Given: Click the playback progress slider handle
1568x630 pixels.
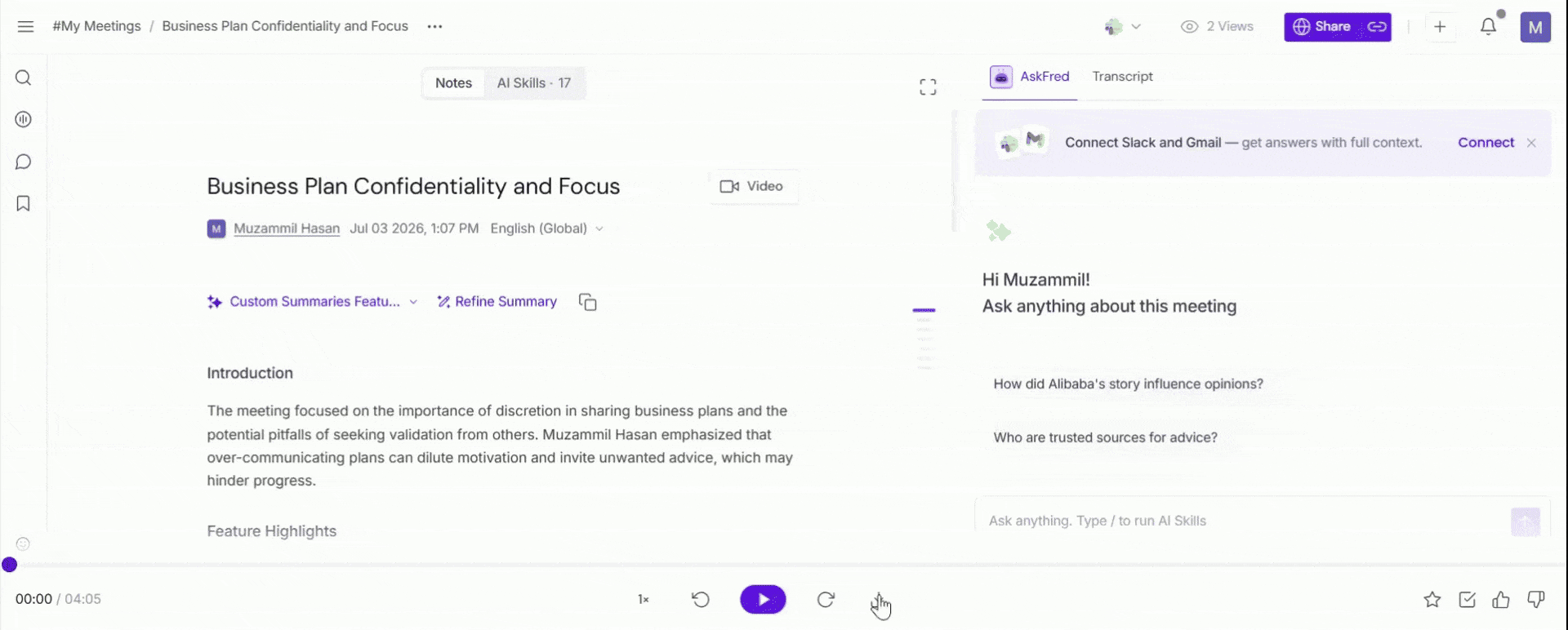Looking at the screenshot, I should [10, 565].
